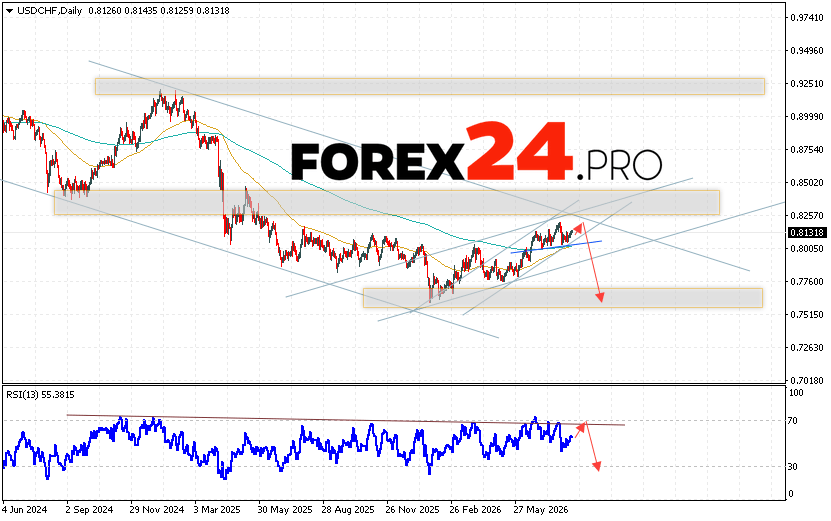Select the OHLC values 0.81260 0.81435 0.81259 0.81318
Screen dimensions: 831x521
159,11
